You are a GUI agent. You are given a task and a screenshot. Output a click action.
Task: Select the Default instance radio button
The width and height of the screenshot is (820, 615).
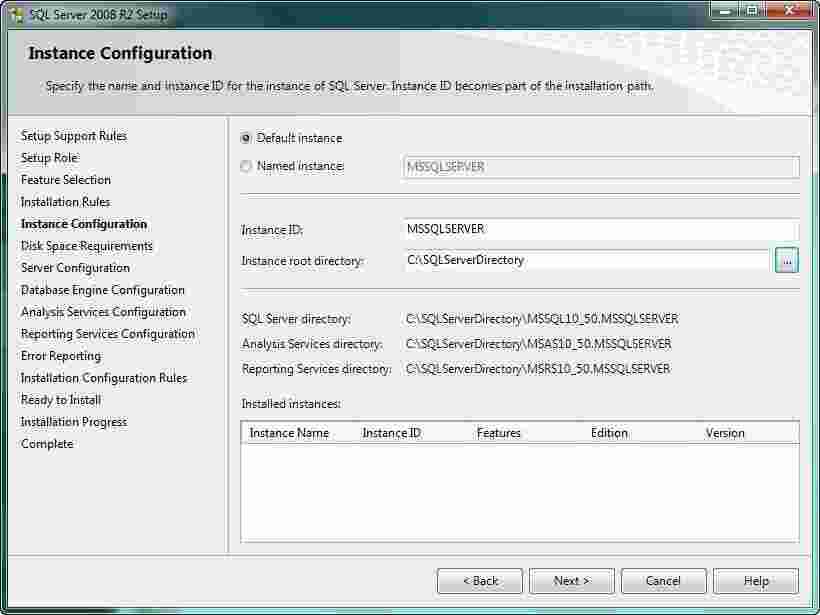pos(246,138)
